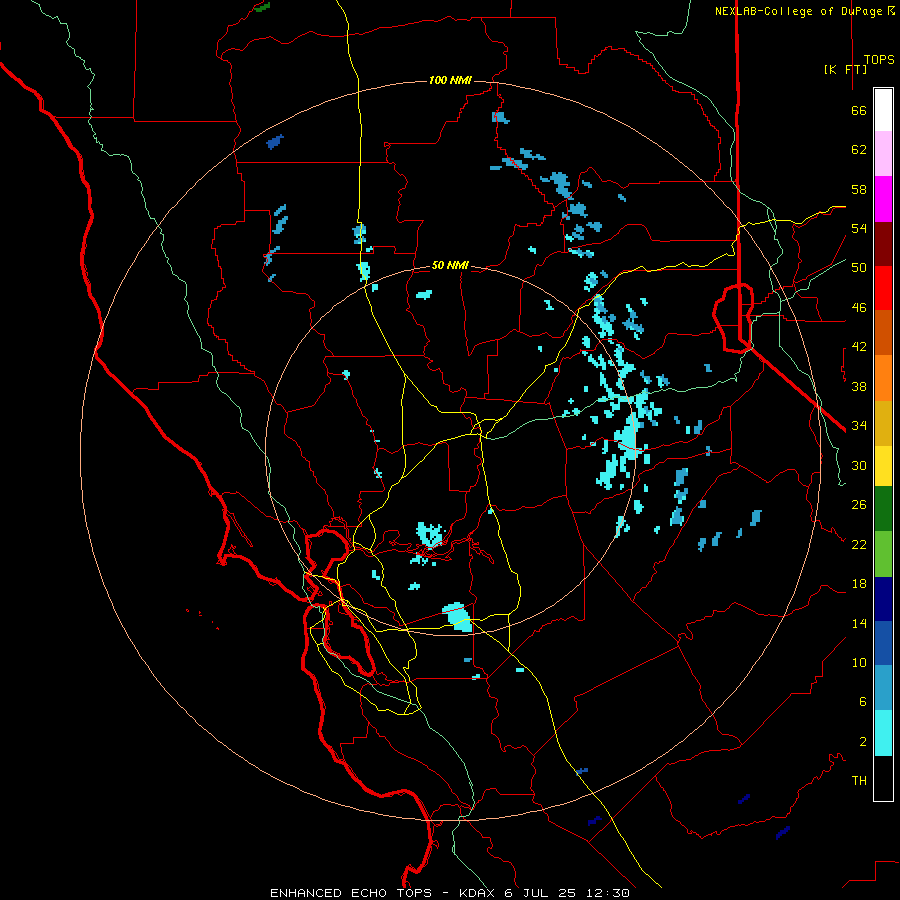Select the light blue legend swatch

883,688
